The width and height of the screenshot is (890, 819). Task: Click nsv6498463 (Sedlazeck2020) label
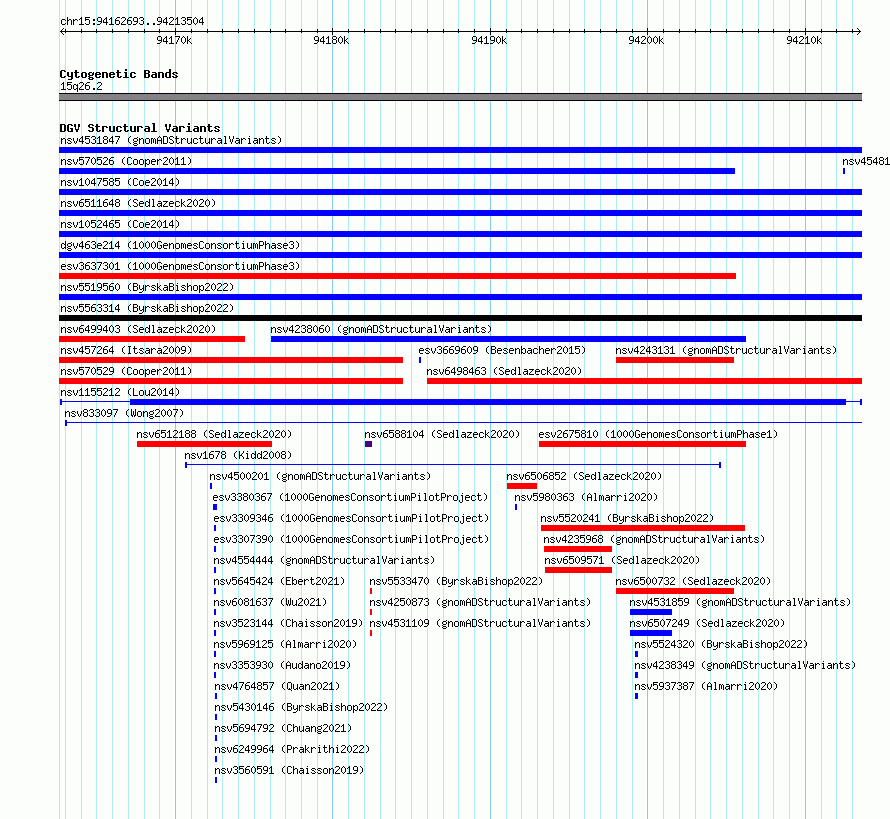tap(504, 371)
